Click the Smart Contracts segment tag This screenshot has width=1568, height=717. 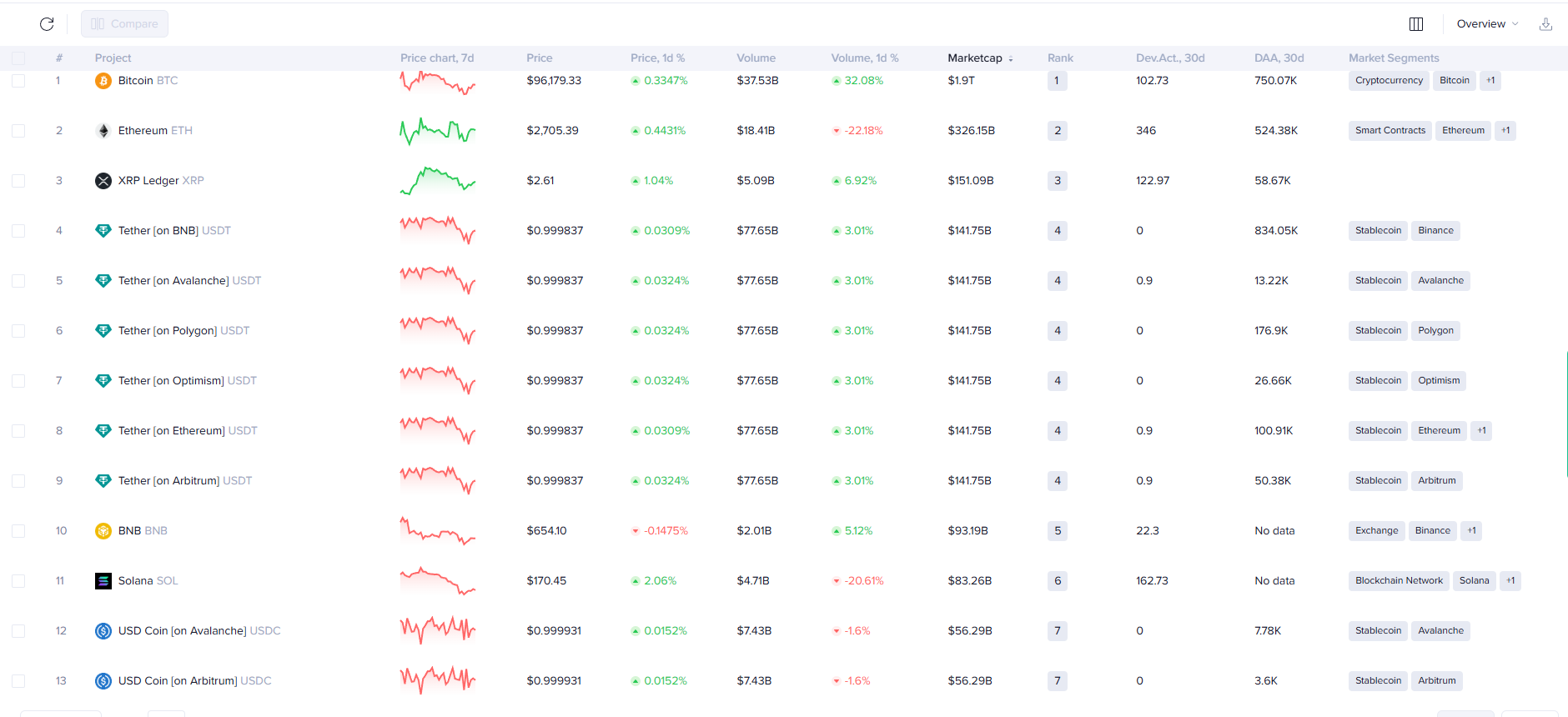tap(1390, 131)
